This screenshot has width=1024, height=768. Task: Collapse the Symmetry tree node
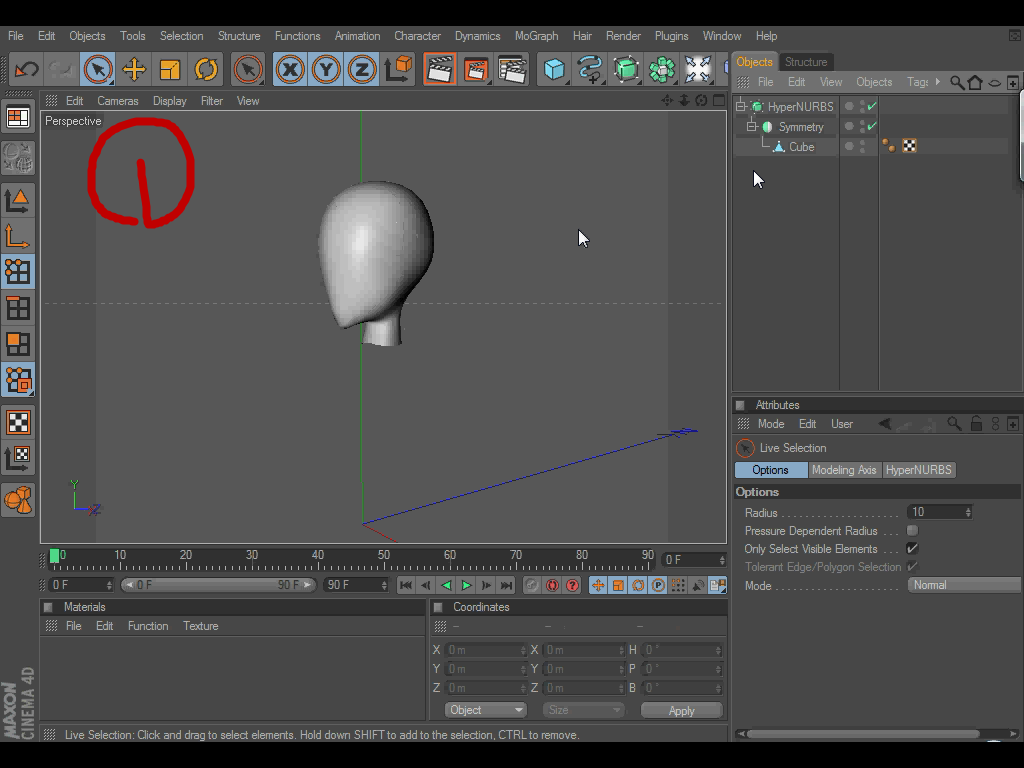coord(751,126)
